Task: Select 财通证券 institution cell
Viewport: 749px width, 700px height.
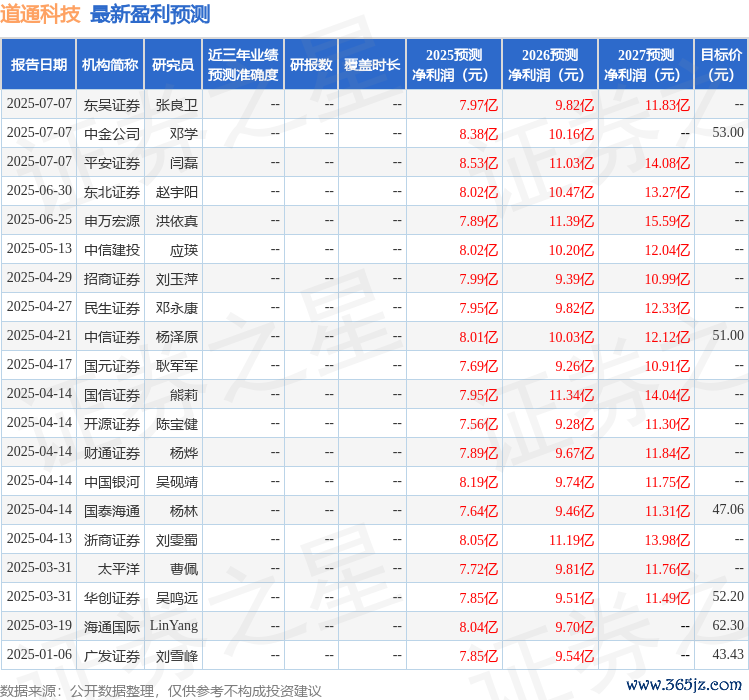Action: 112,453
